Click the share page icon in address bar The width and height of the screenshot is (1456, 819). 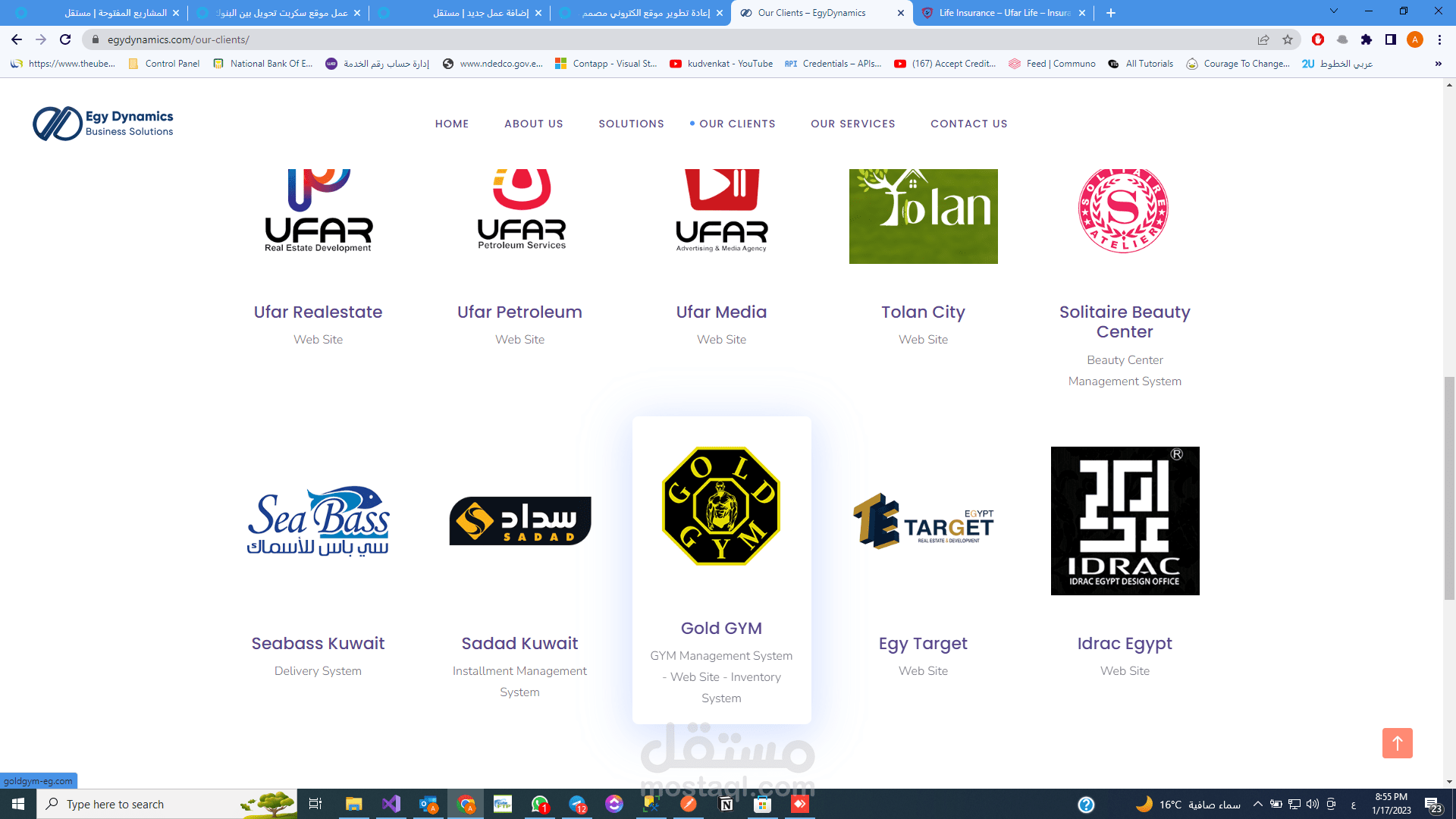point(1263,39)
